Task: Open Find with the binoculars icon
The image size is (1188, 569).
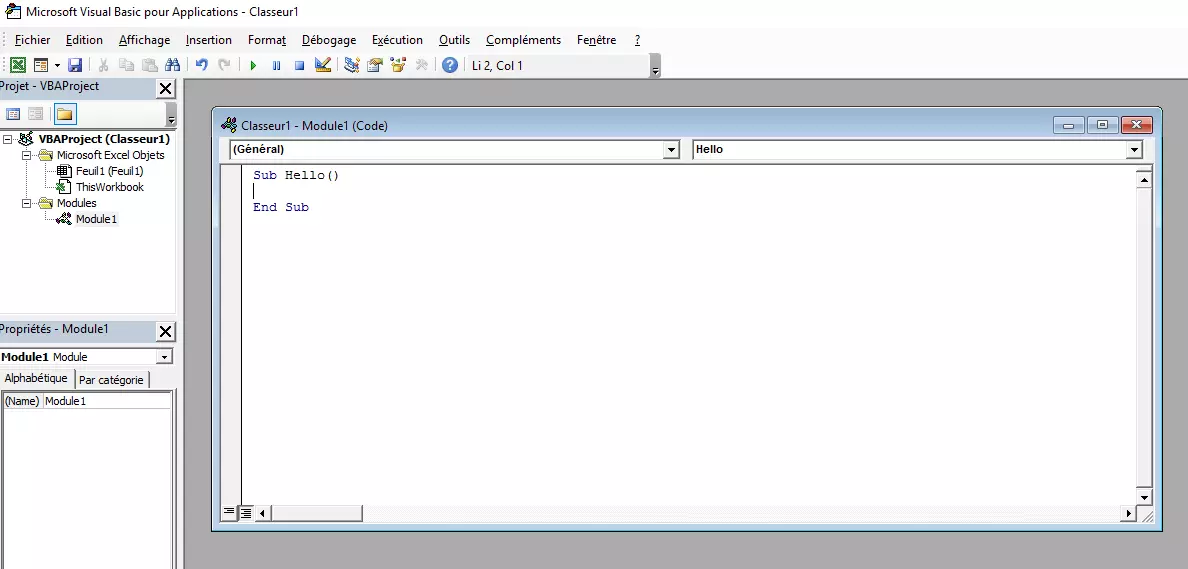Action: 172,65
